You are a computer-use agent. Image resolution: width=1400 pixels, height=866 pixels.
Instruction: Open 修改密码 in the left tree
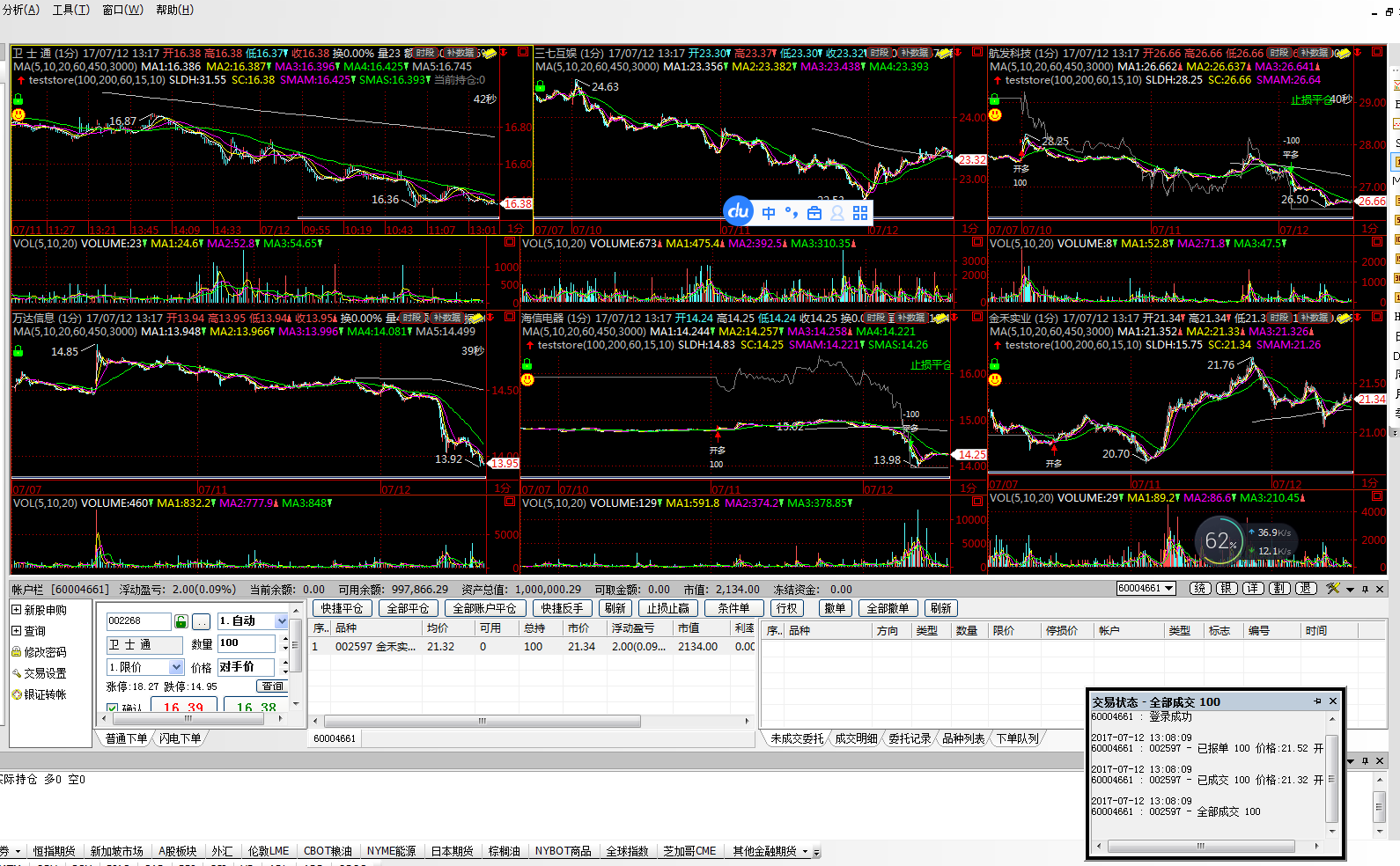(40, 652)
